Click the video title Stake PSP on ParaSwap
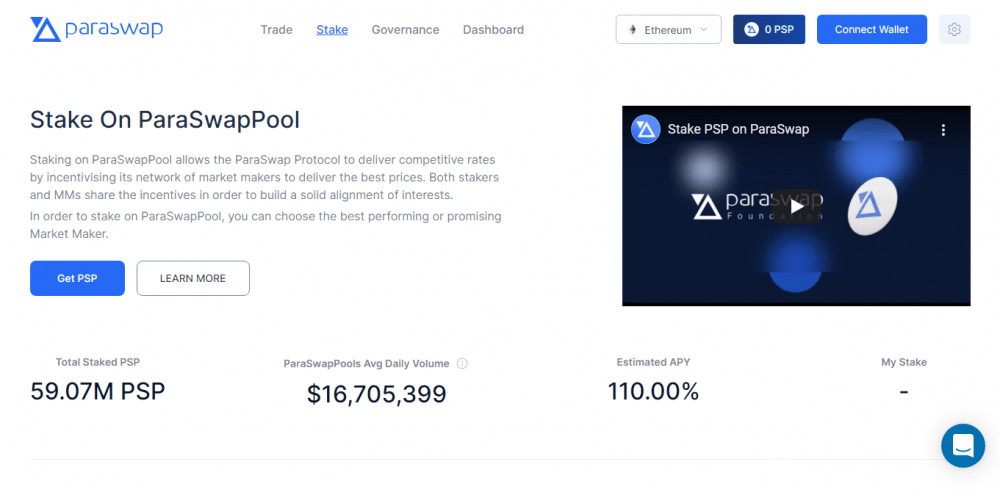The image size is (1000, 492). click(x=739, y=130)
